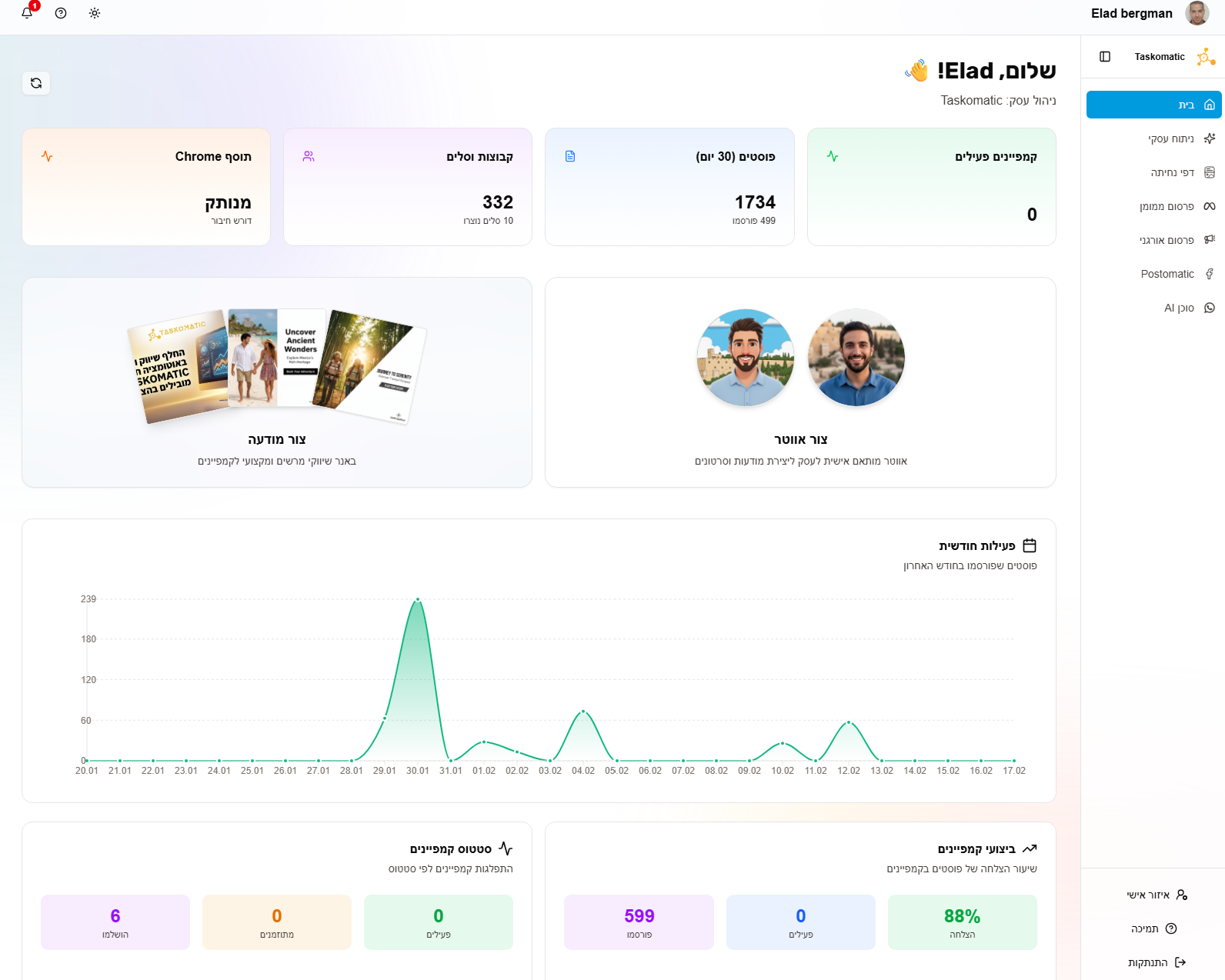The width and height of the screenshot is (1225, 980).
Task: Toggle the light/dark theme sun icon
Action: tap(95, 13)
